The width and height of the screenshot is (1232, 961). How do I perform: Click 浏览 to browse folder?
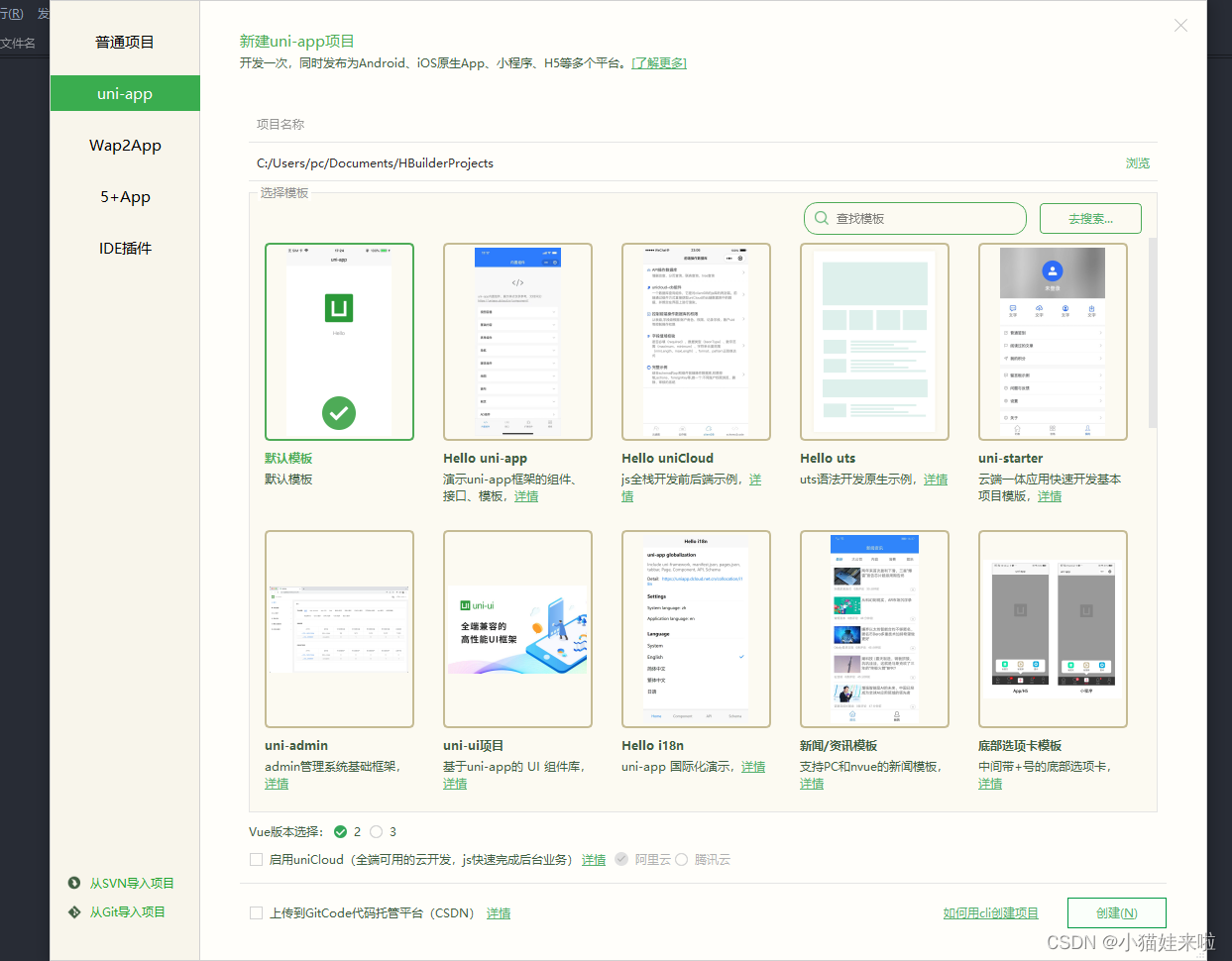pos(1138,162)
